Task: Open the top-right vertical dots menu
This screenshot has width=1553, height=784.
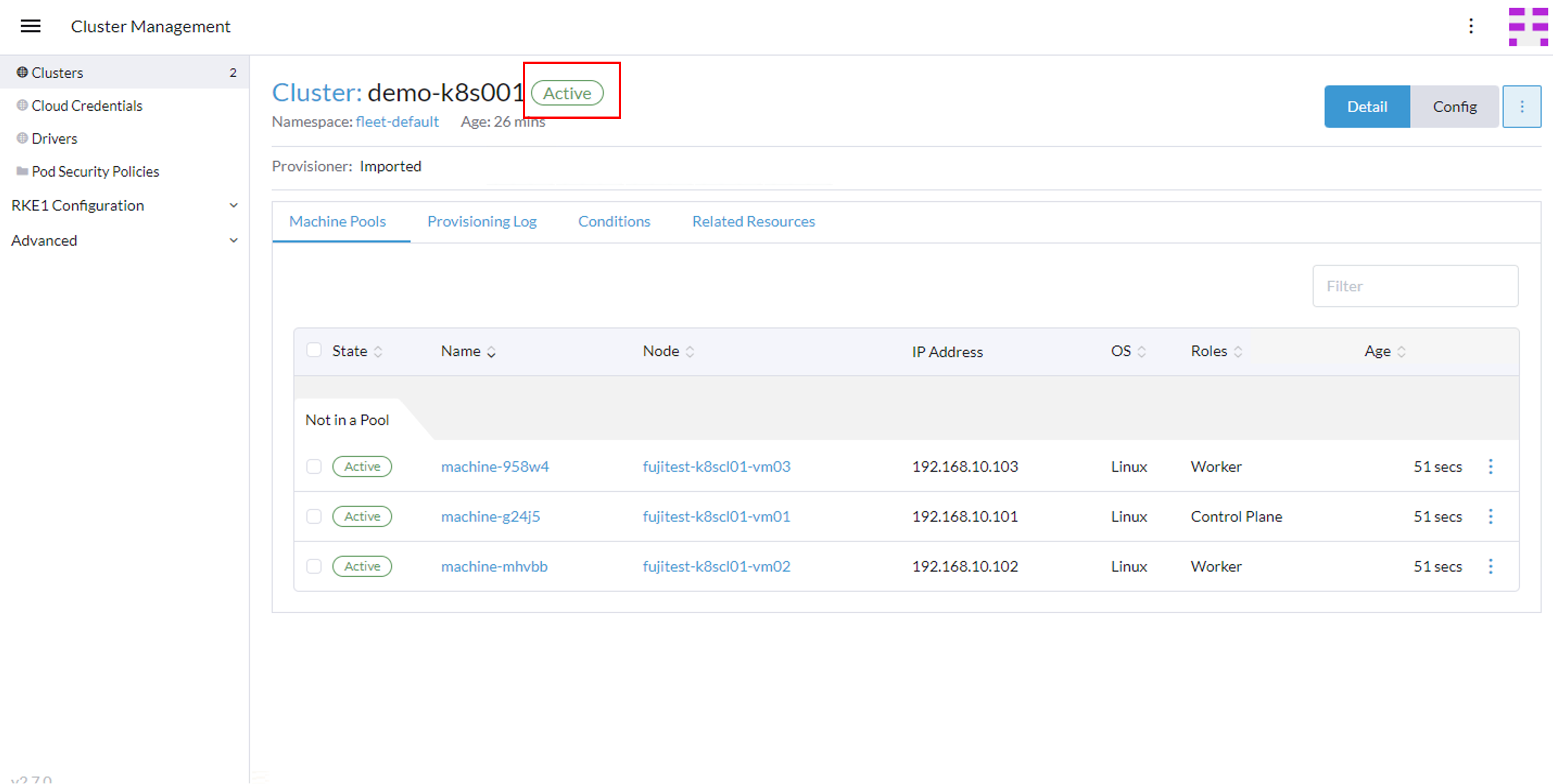Action: [x=1471, y=26]
